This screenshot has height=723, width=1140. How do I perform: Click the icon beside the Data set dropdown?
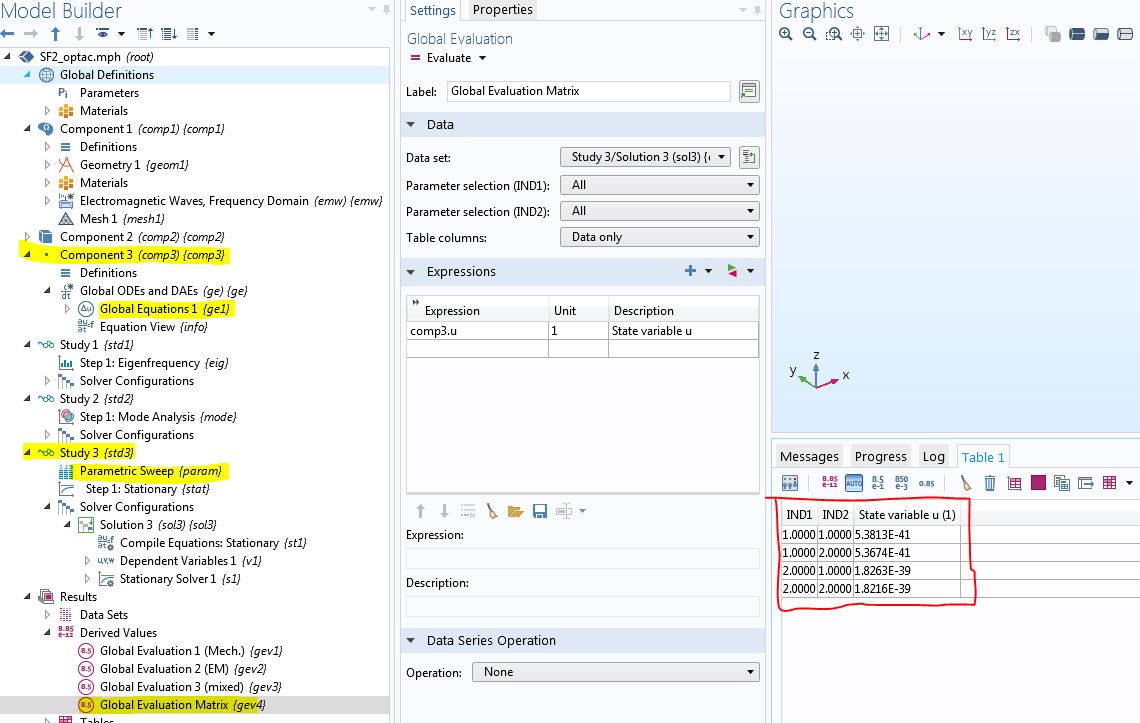pyautogui.click(x=749, y=157)
